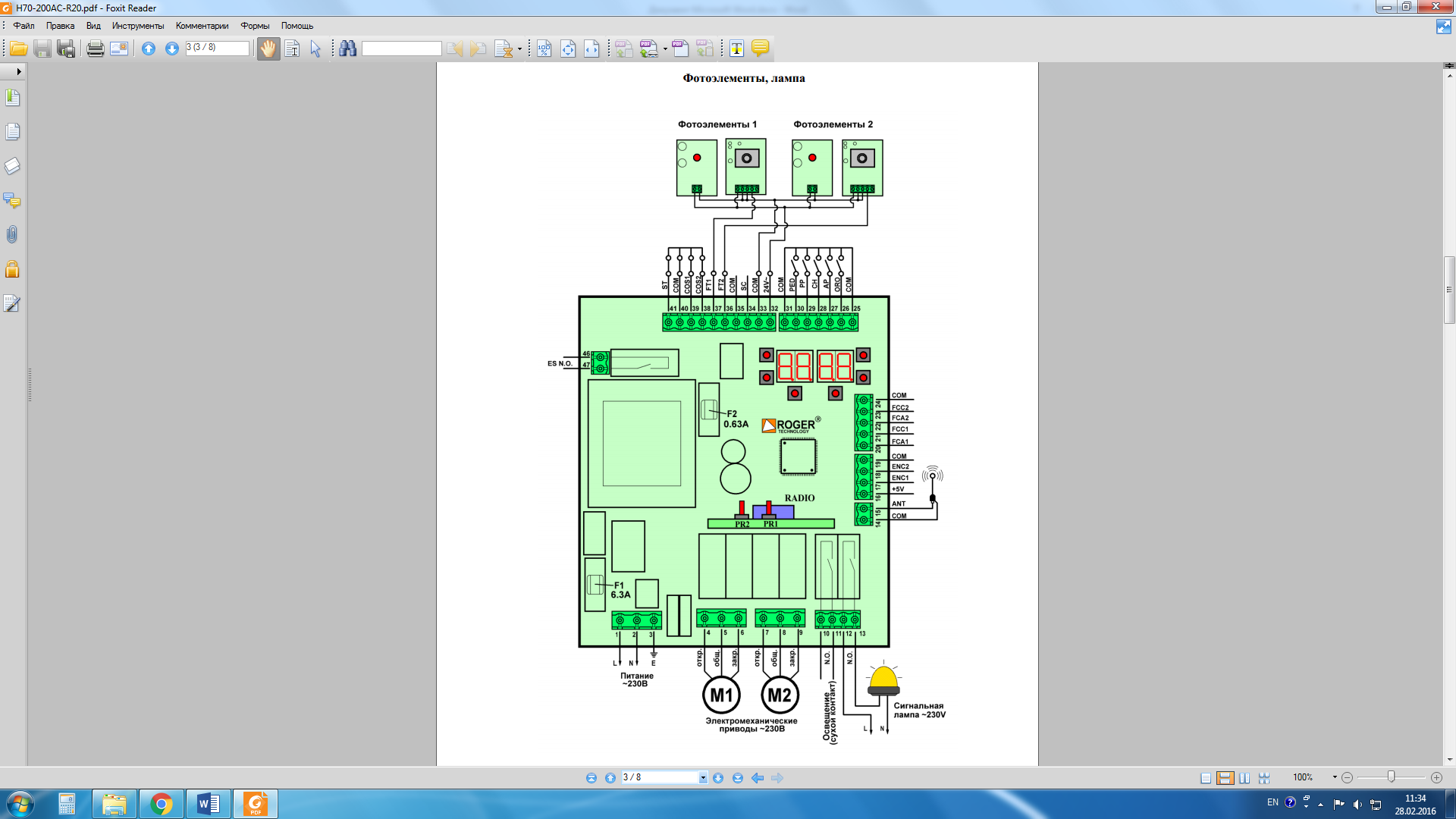Click the Fit Page zoom icon
Image resolution: width=1456 pixels, height=819 pixels.
[568, 49]
